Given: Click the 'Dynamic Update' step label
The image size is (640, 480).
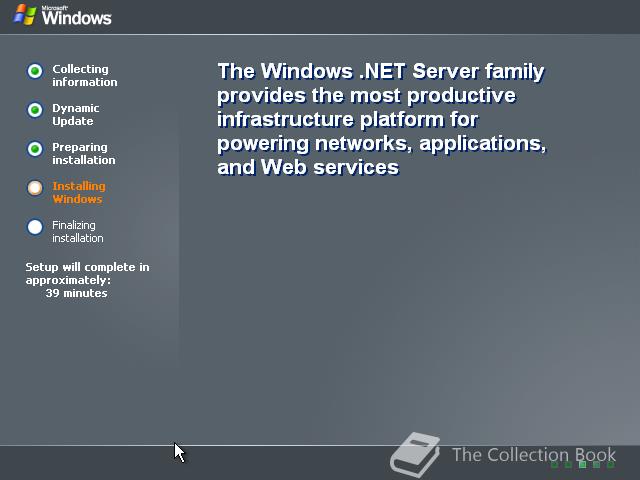Looking at the screenshot, I should click(76, 115).
